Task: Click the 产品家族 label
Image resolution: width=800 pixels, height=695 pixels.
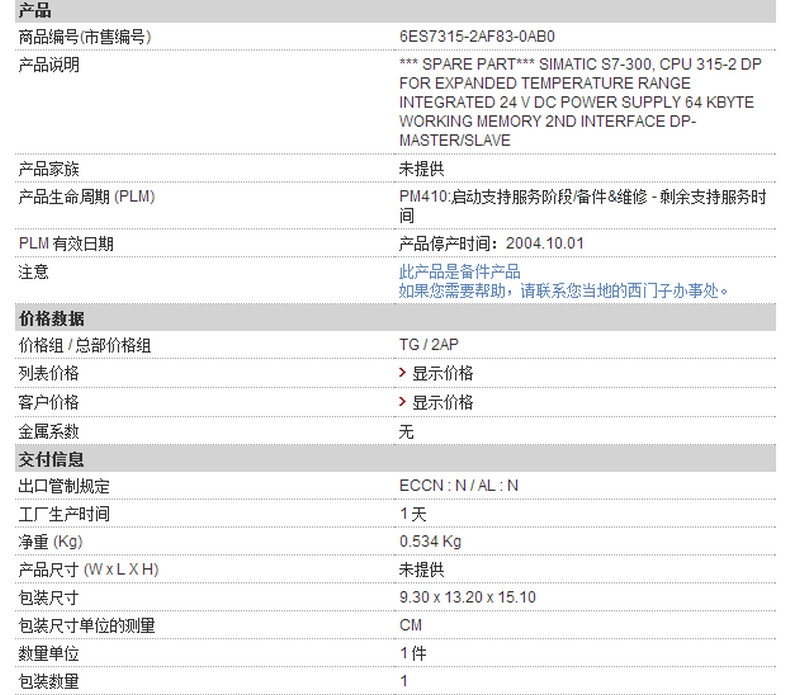Action: (49, 168)
